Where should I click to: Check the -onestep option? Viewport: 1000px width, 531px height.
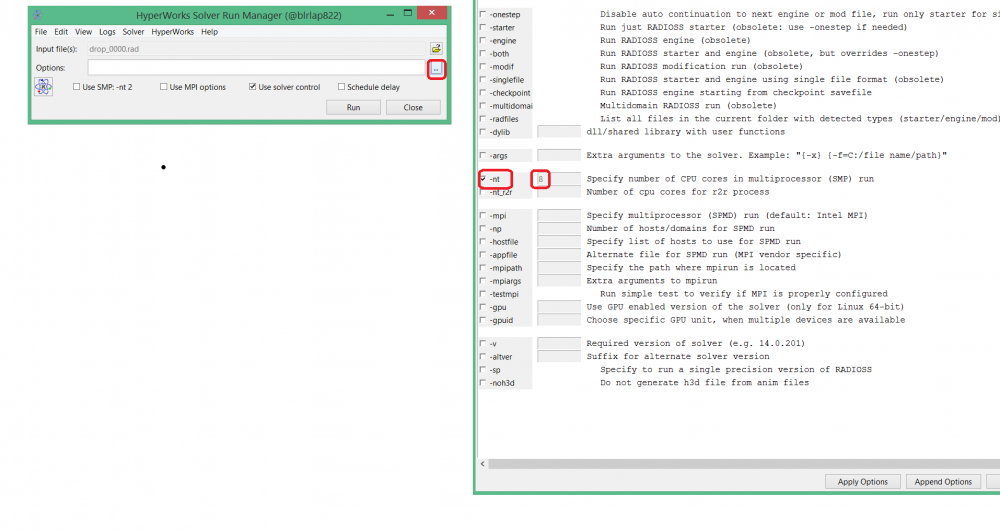click(483, 14)
